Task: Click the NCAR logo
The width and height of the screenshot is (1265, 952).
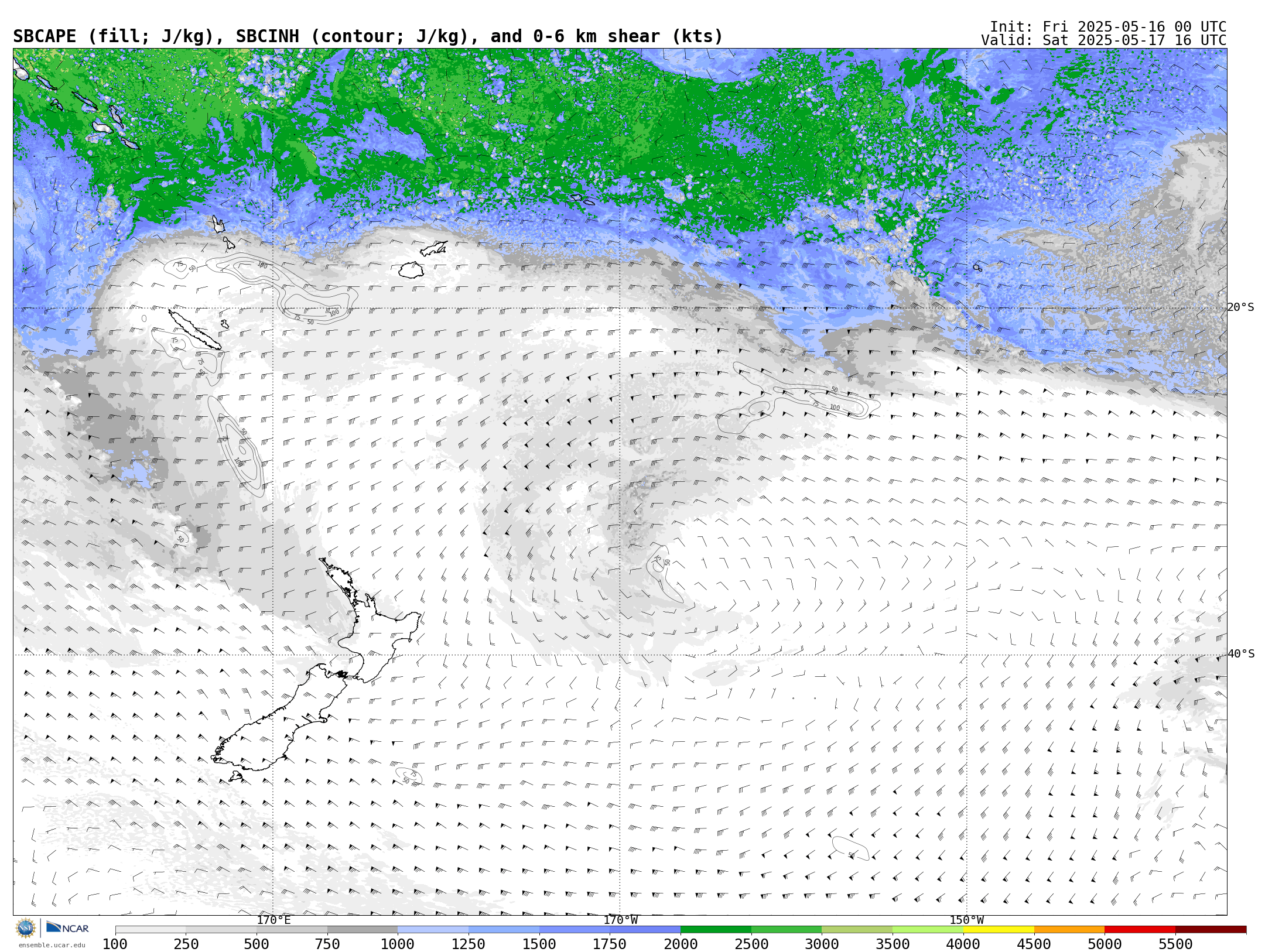Action: 67,927
